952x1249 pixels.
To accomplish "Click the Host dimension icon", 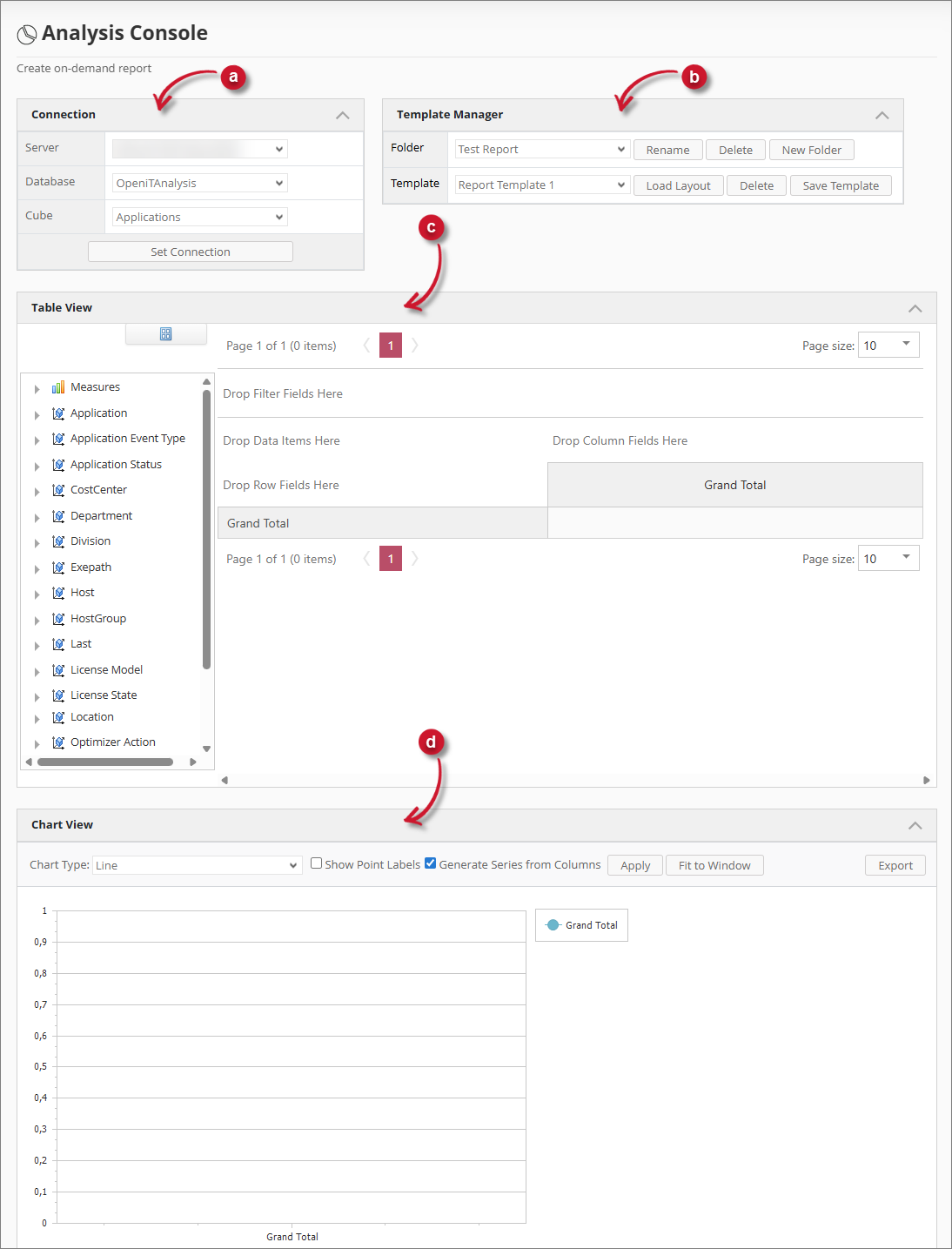I will pos(58,593).
